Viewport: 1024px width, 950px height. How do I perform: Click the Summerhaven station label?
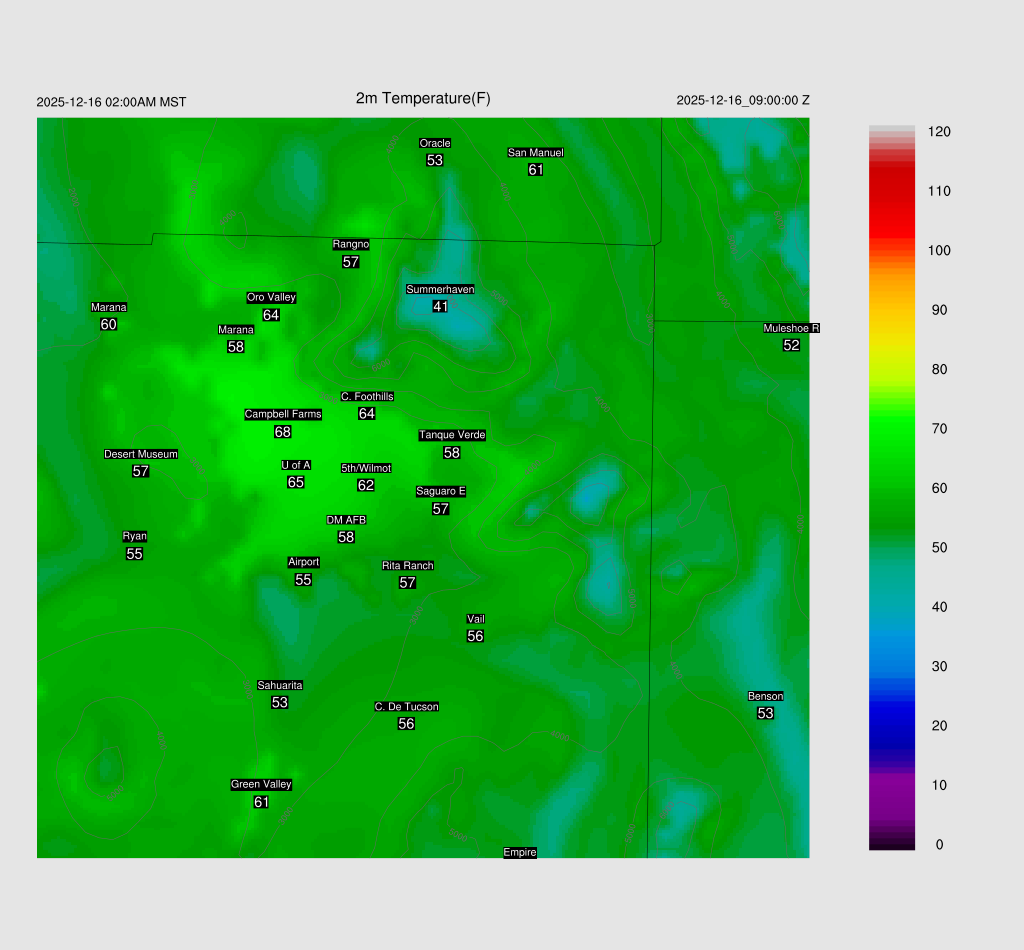(440, 290)
